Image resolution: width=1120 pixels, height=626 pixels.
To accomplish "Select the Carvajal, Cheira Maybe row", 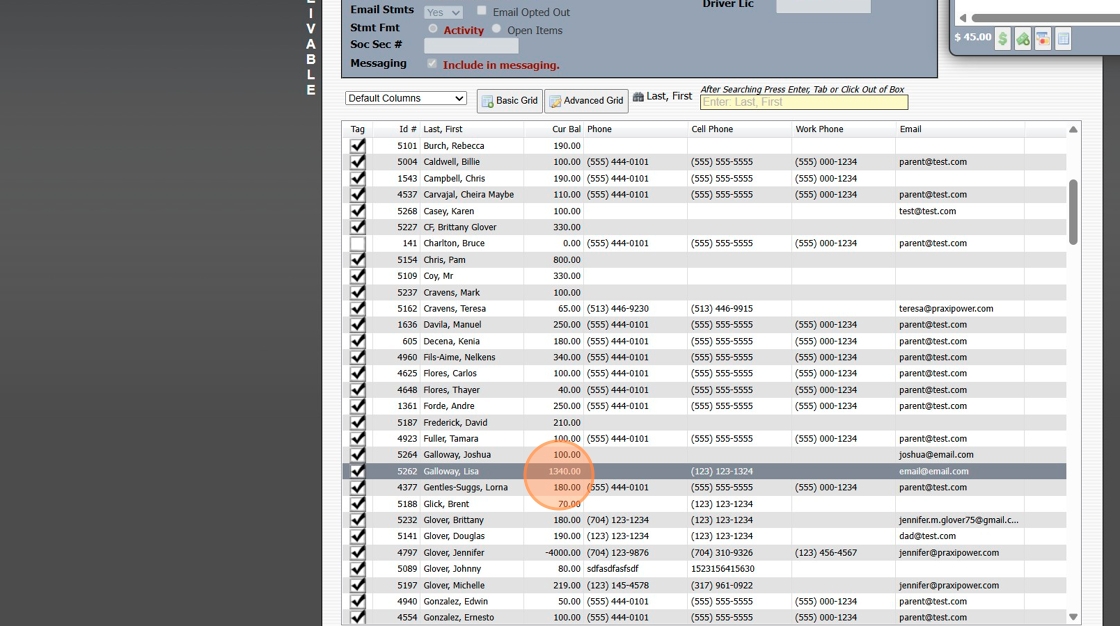I will (x=704, y=195).
